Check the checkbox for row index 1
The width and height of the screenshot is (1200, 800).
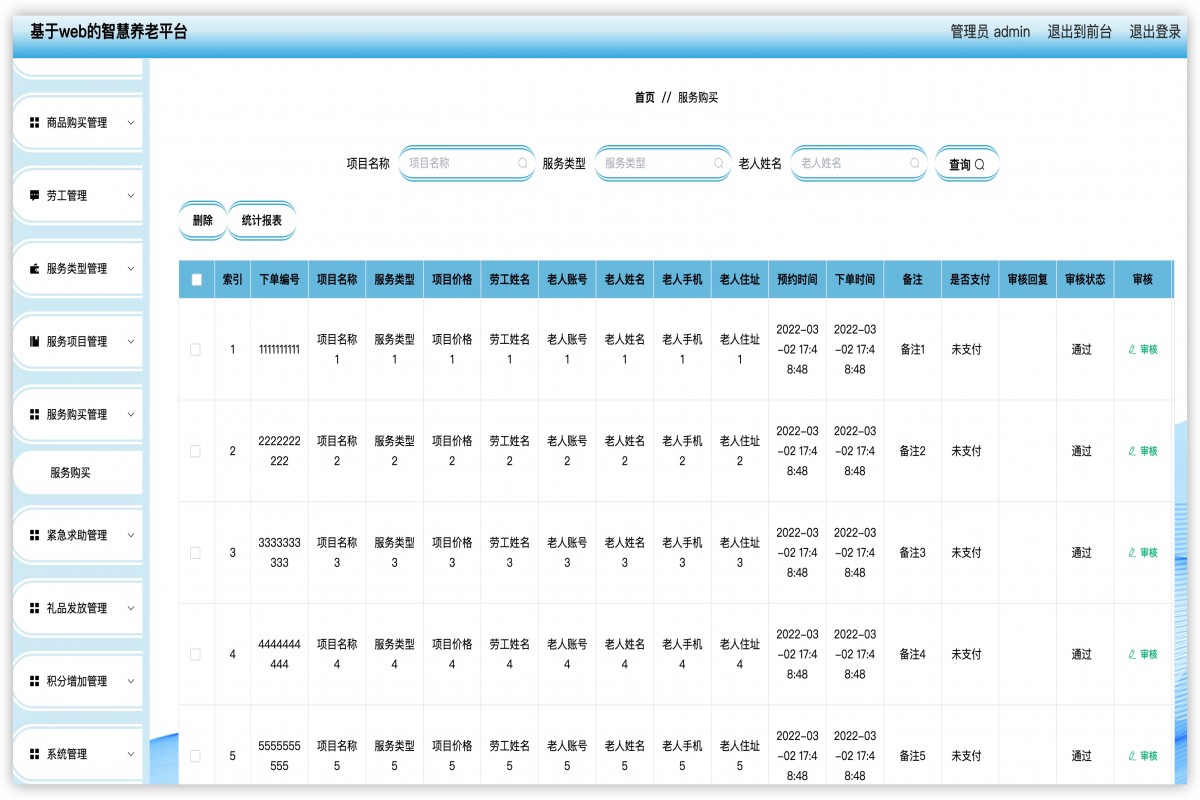tap(195, 350)
